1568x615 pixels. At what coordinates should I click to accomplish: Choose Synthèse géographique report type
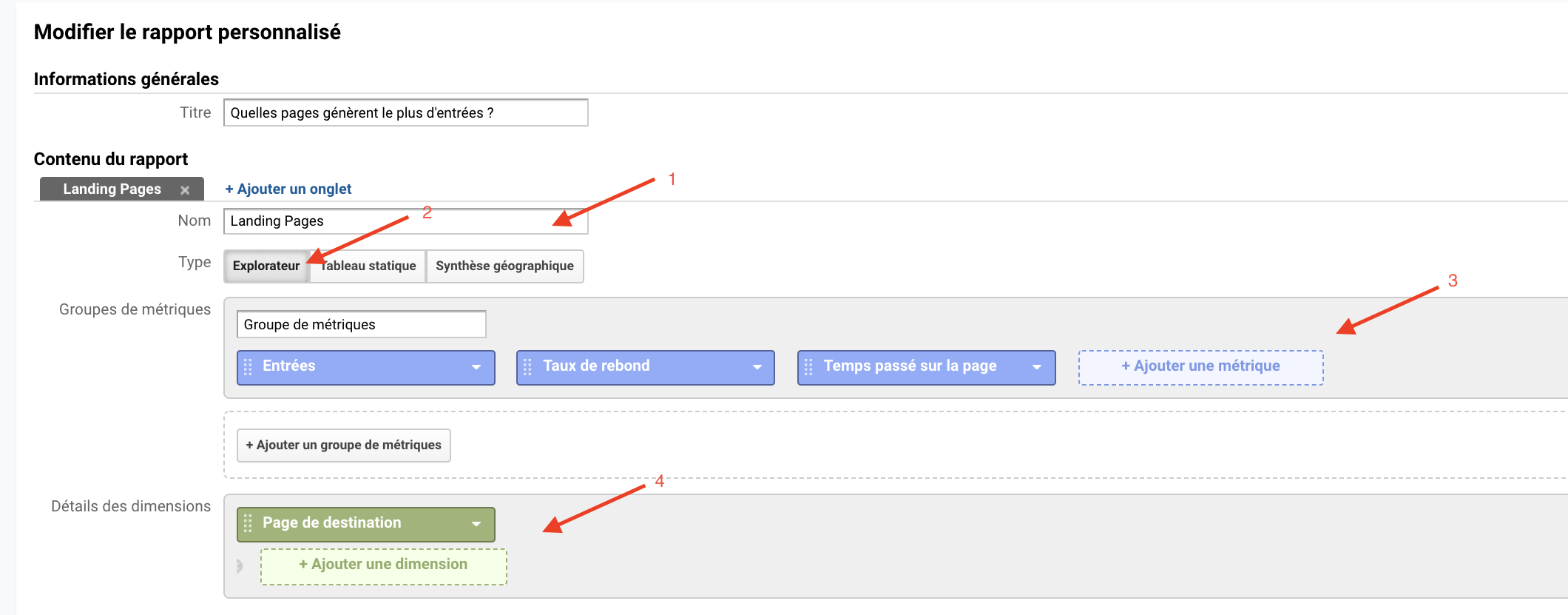tap(504, 266)
